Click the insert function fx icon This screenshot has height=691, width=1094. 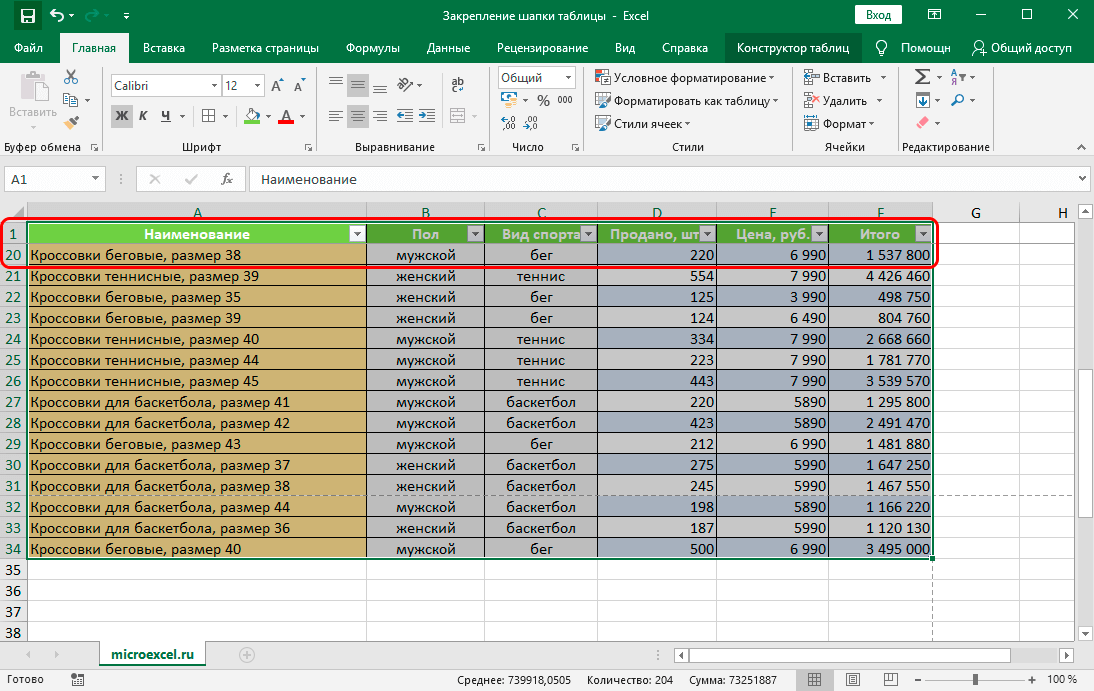click(227, 179)
